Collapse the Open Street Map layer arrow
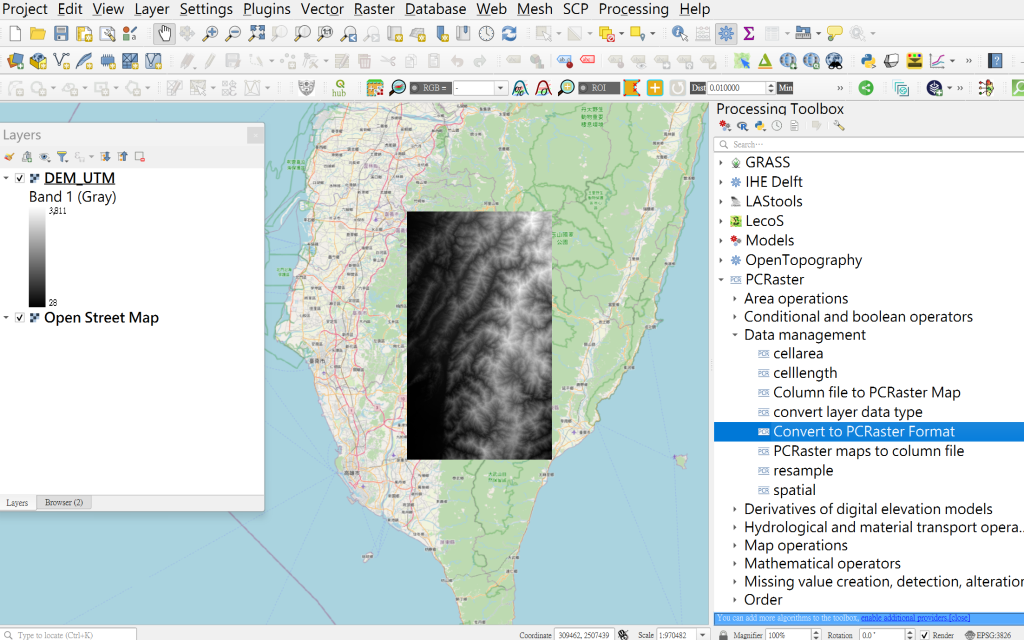Image resolution: width=1024 pixels, height=640 pixels. tap(6, 317)
